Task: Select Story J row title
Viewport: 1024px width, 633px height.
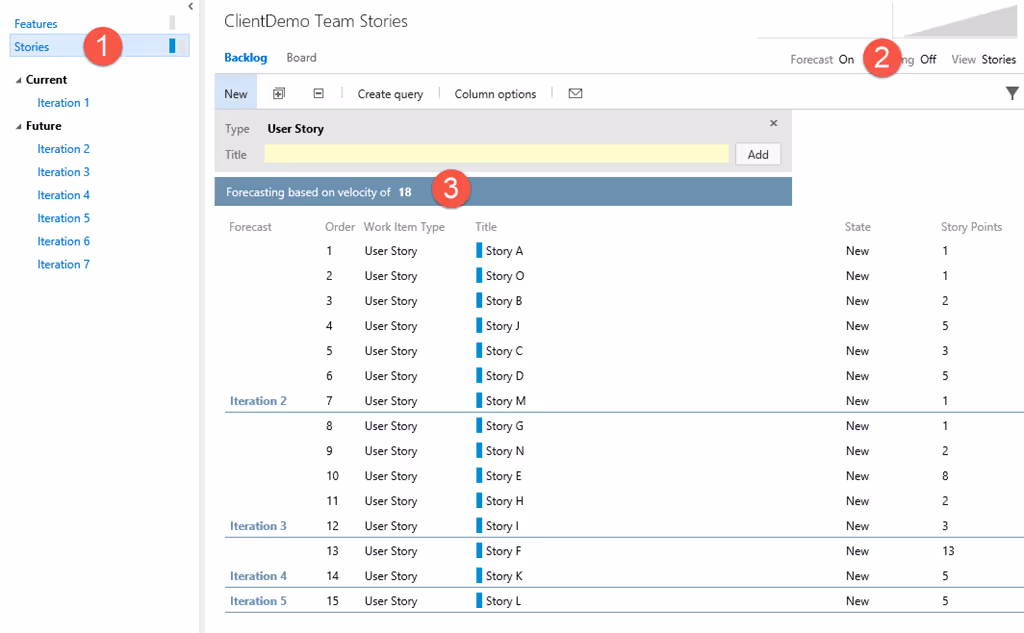Action: (x=503, y=325)
